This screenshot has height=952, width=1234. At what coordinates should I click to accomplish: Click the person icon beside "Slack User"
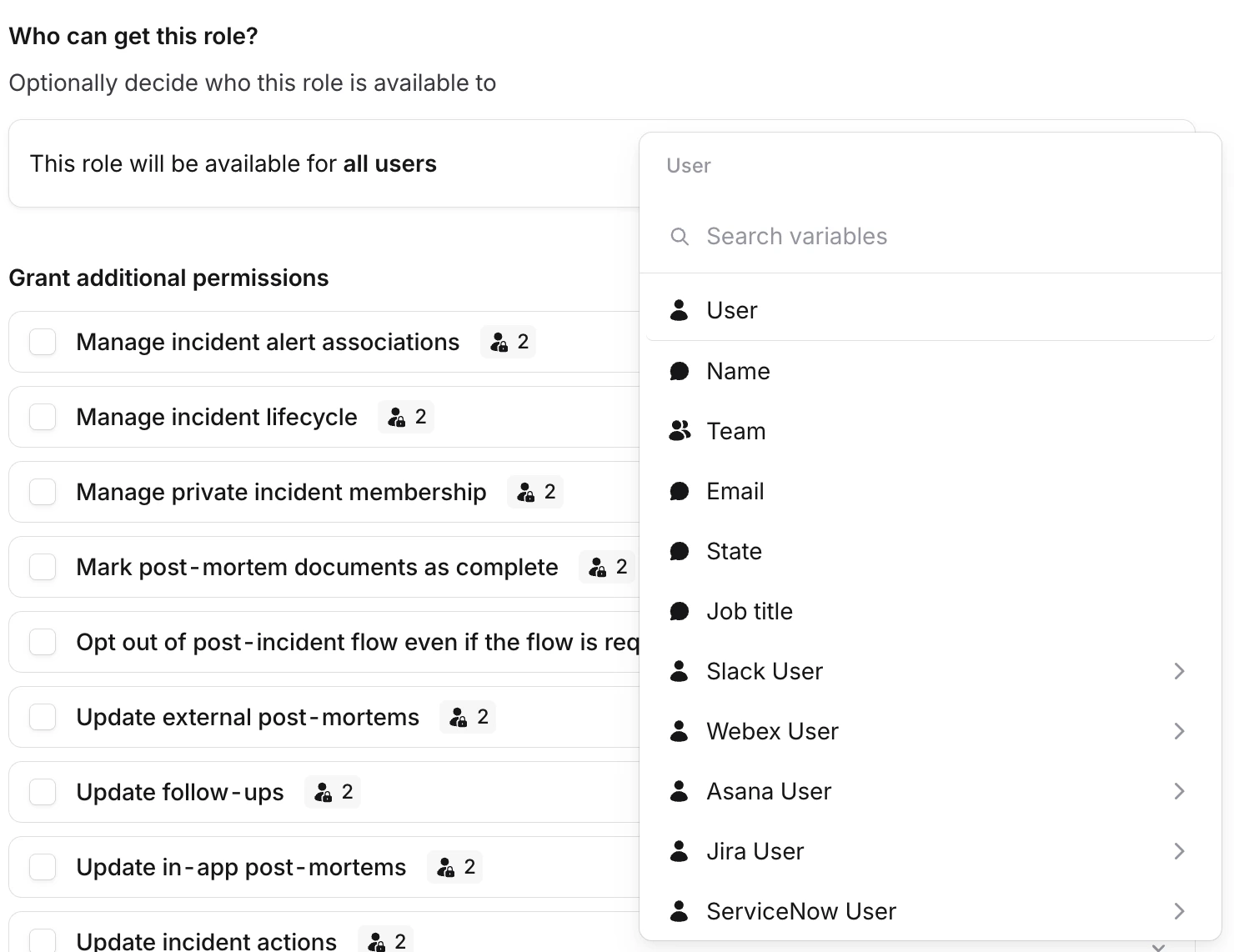(680, 671)
